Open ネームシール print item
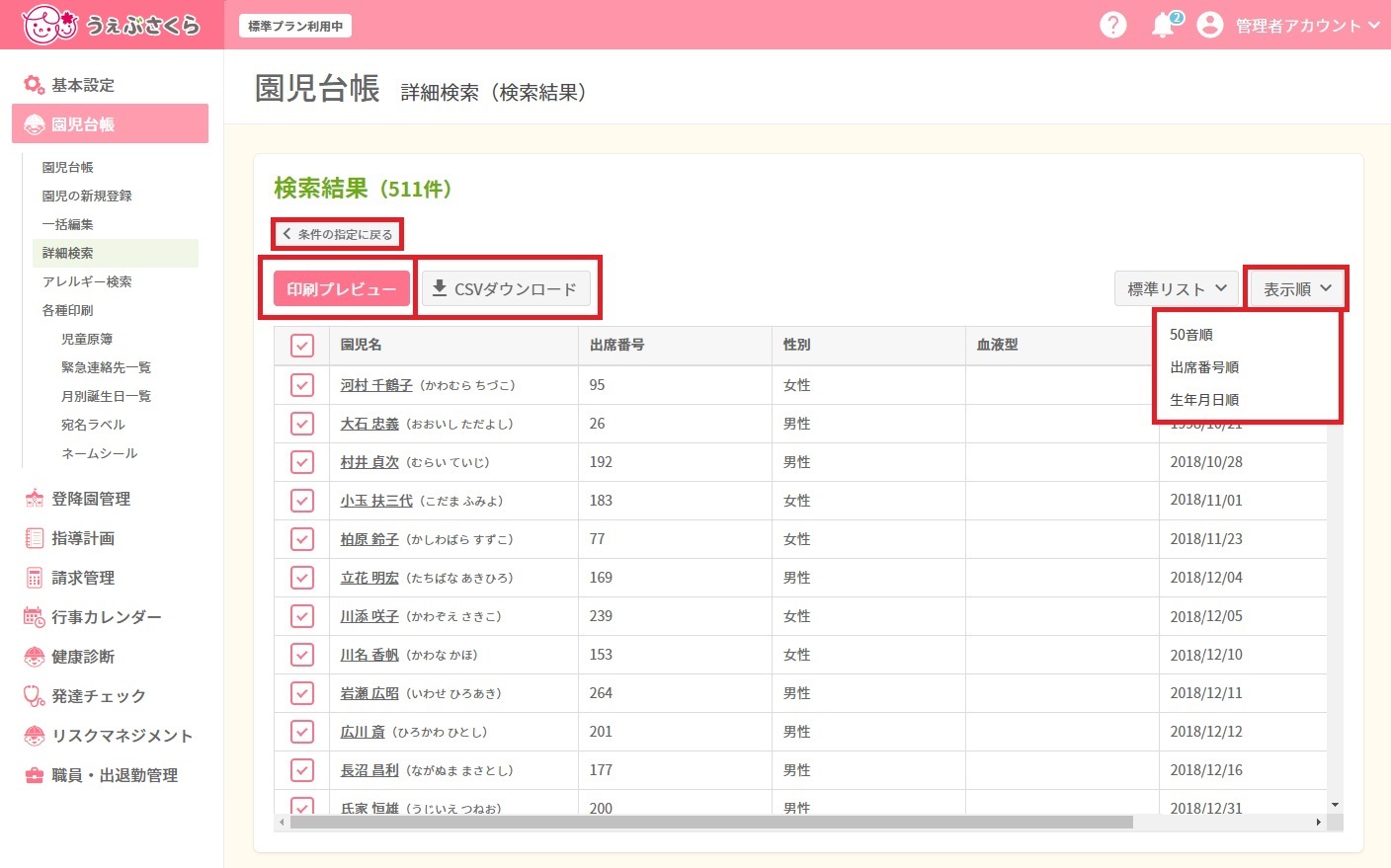The width and height of the screenshot is (1391, 868). (99, 453)
